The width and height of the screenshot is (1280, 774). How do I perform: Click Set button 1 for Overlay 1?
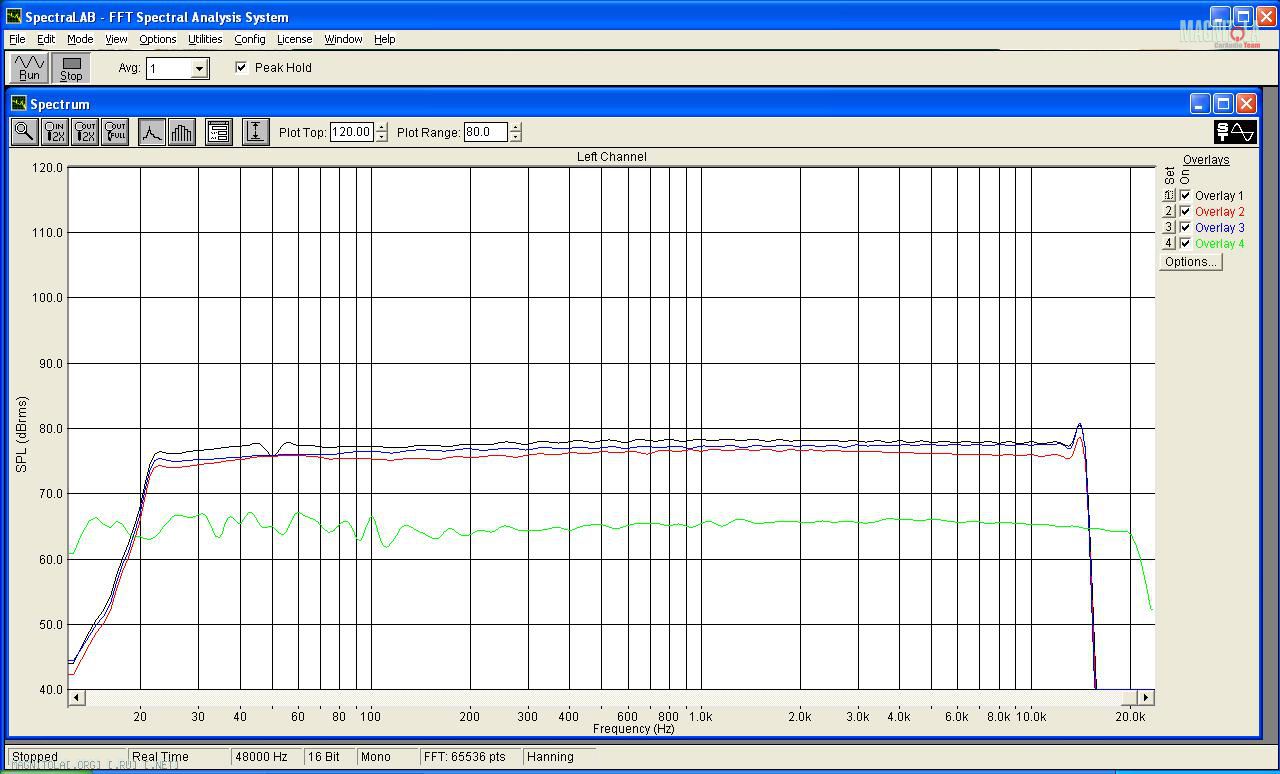click(x=1168, y=195)
